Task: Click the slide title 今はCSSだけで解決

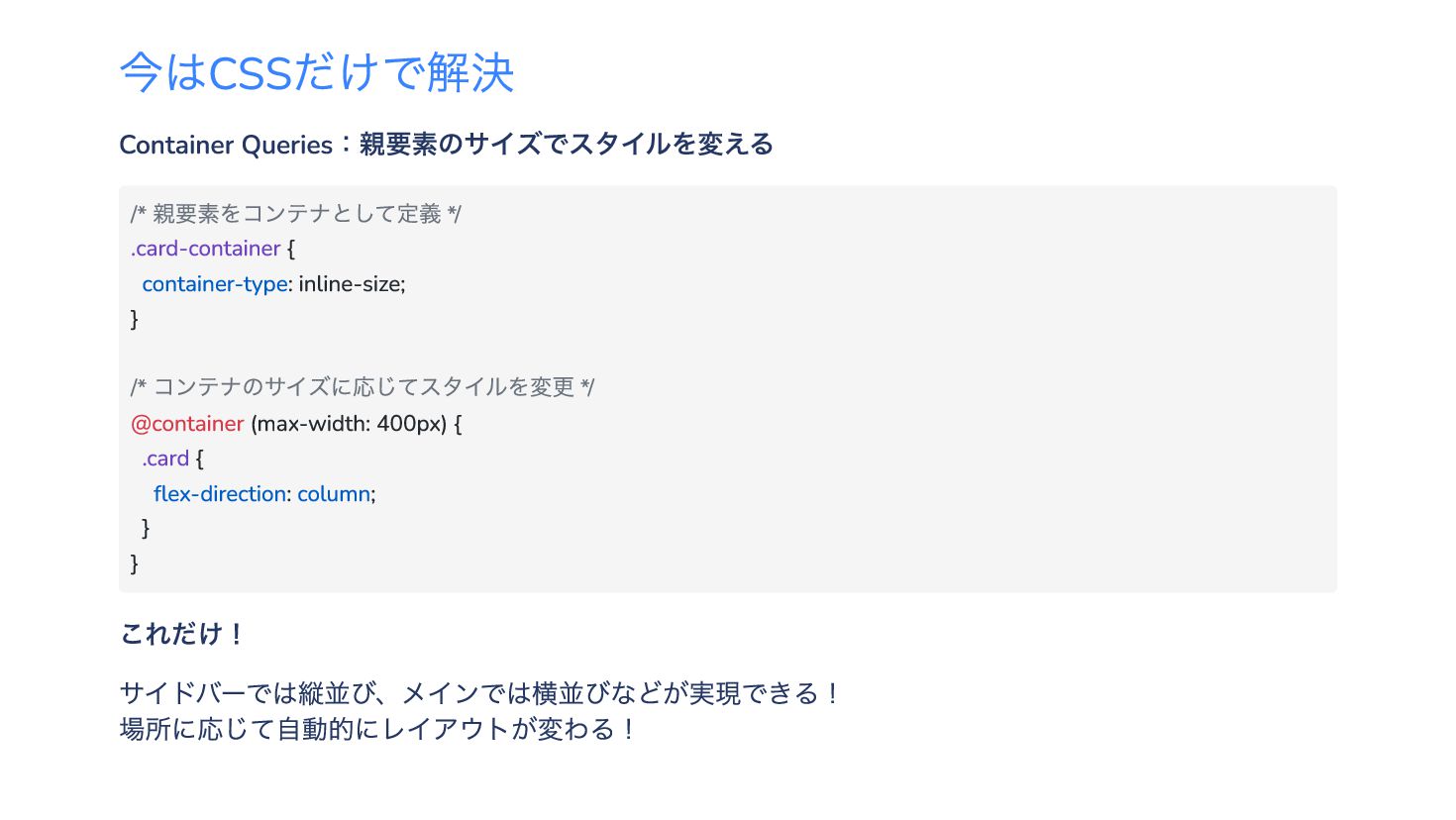Action: (x=317, y=72)
